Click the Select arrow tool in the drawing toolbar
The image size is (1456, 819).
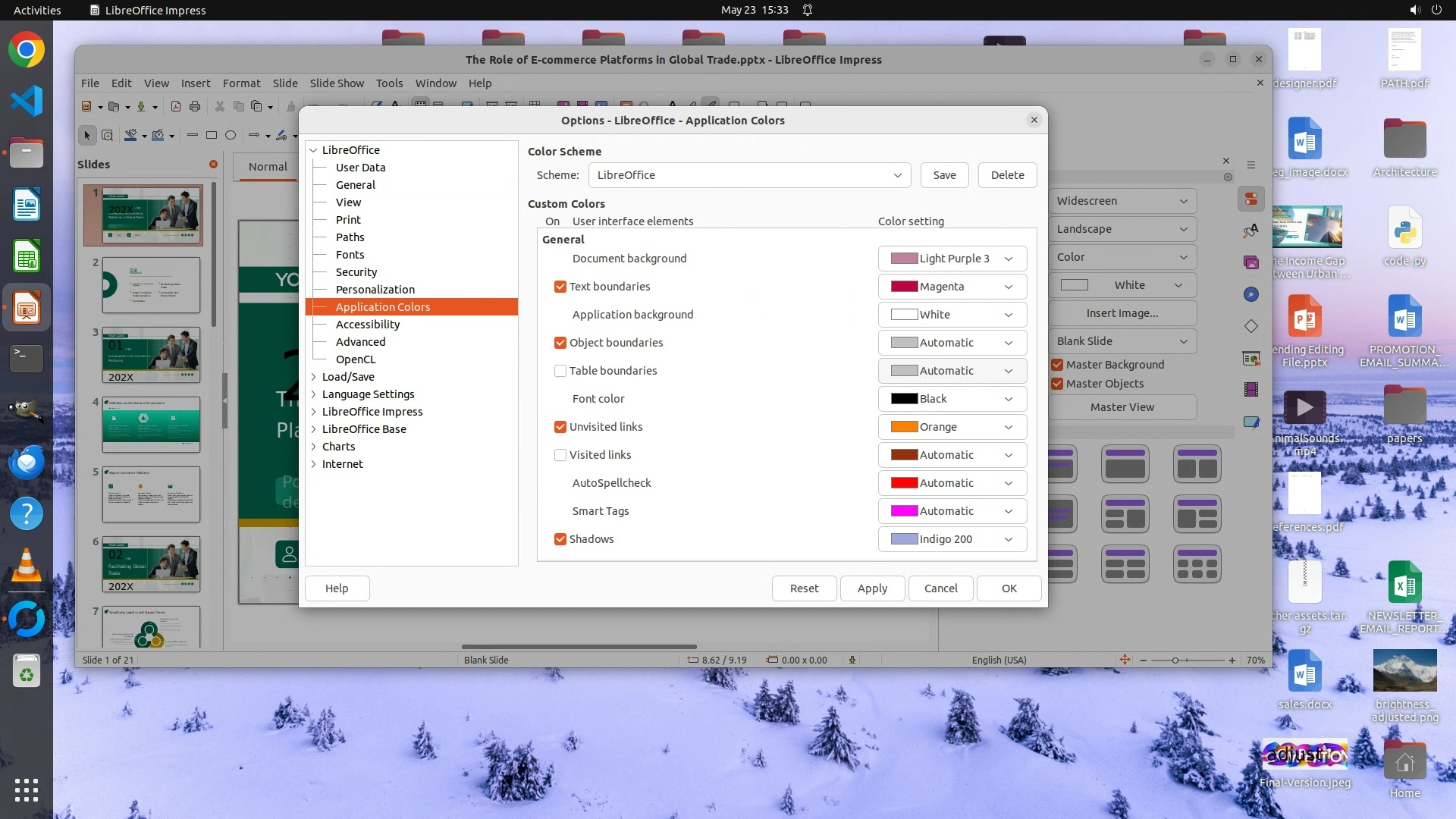(x=86, y=136)
